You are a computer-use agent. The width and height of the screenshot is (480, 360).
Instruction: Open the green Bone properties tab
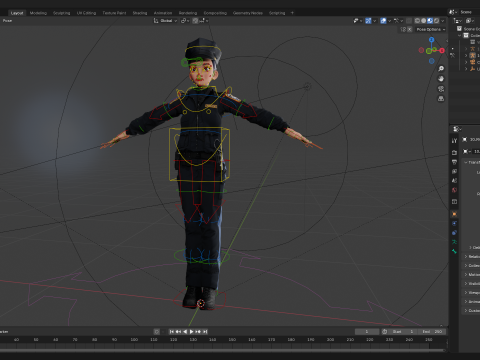coord(454,251)
